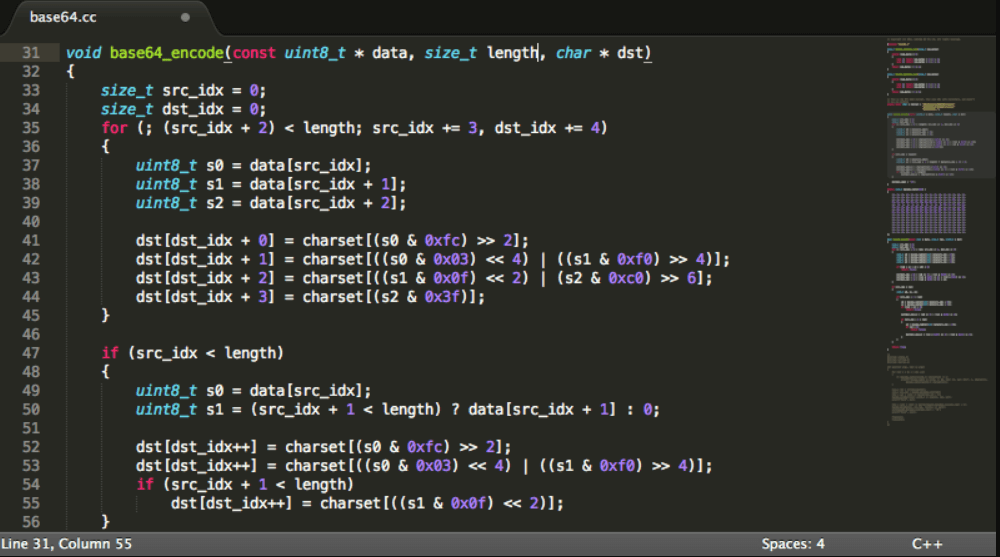The width and height of the screenshot is (1000, 557).
Task: Select line number 31 in the gutter
Action: [29, 52]
